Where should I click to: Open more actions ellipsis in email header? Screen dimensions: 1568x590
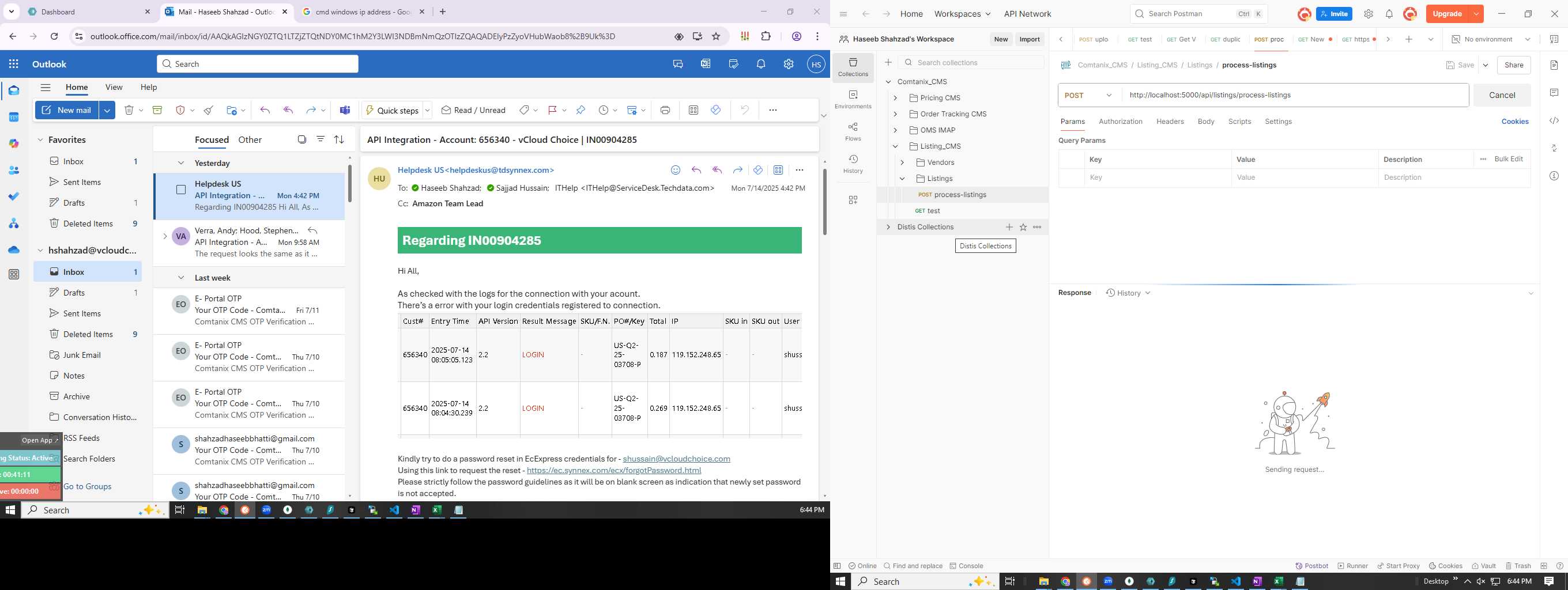click(799, 171)
